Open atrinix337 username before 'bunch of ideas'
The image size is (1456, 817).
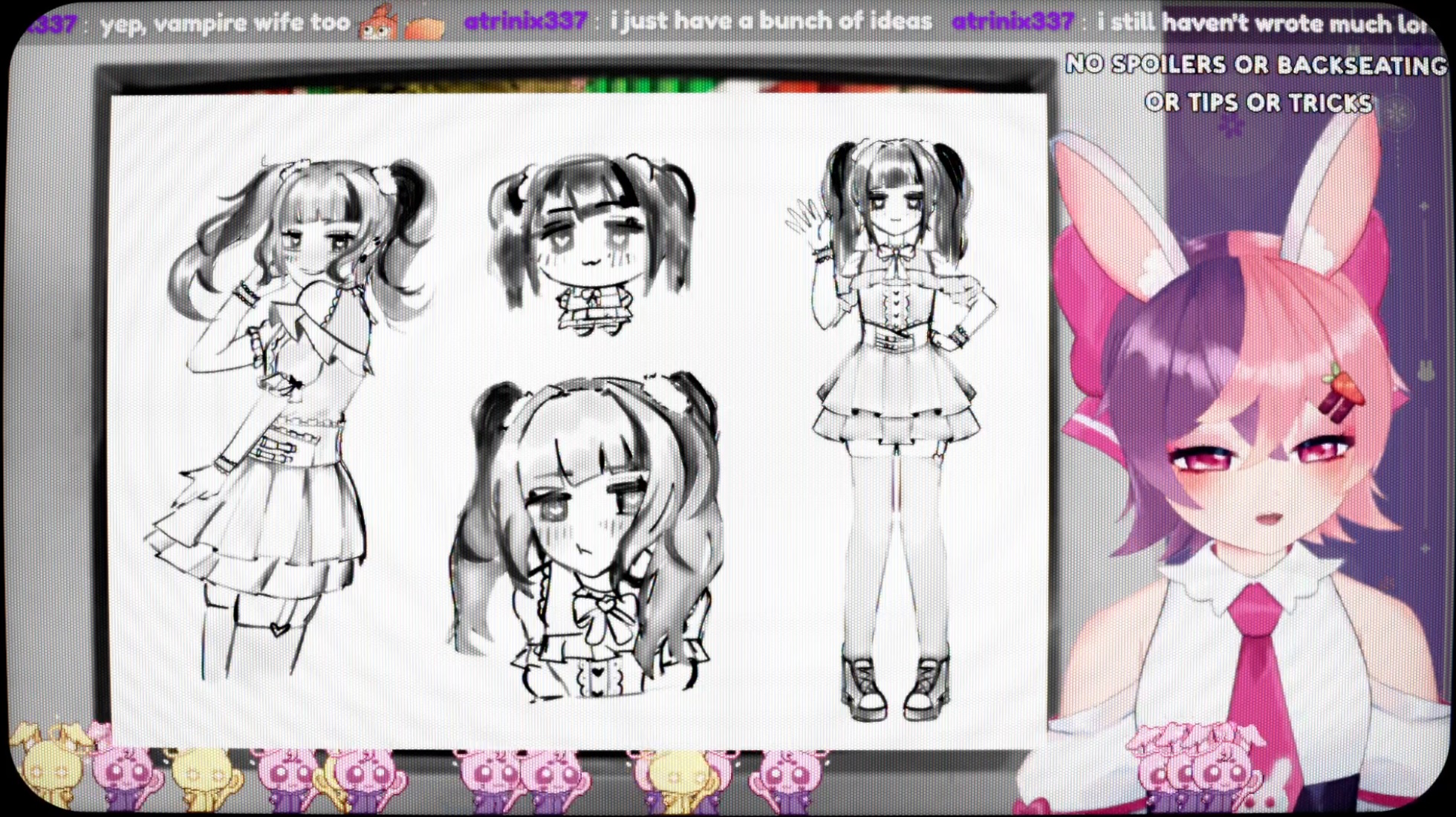click(525, 22)
